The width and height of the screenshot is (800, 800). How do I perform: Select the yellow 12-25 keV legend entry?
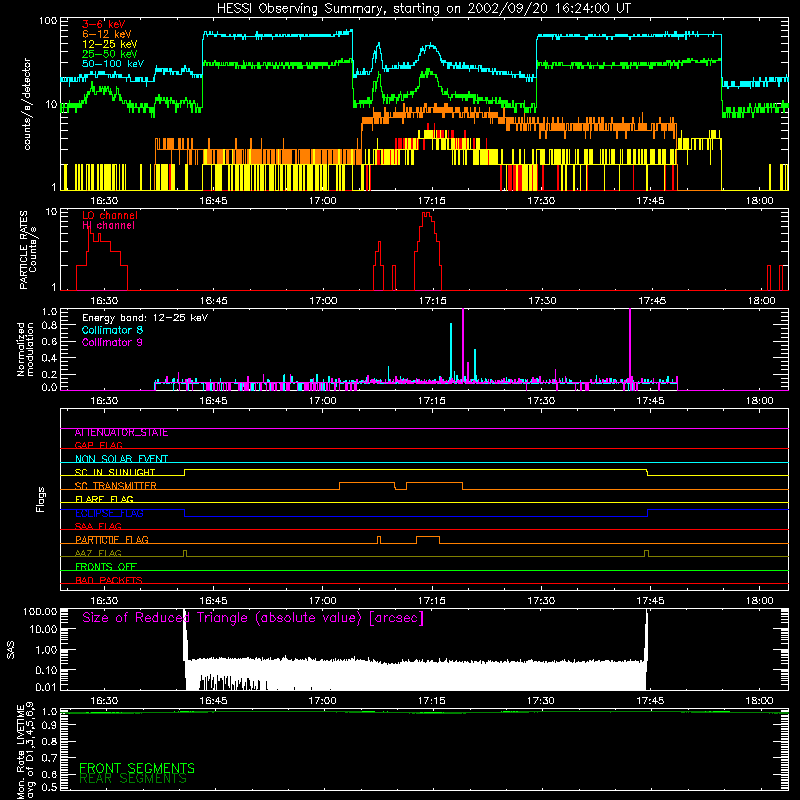(109, 44)
